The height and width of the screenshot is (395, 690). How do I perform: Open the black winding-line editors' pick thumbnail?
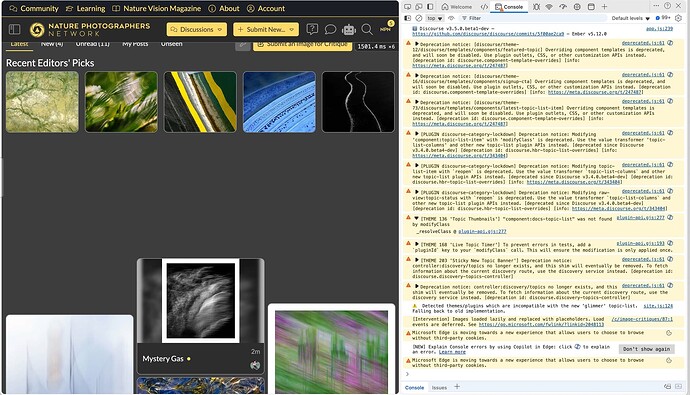tap(358, 102)
